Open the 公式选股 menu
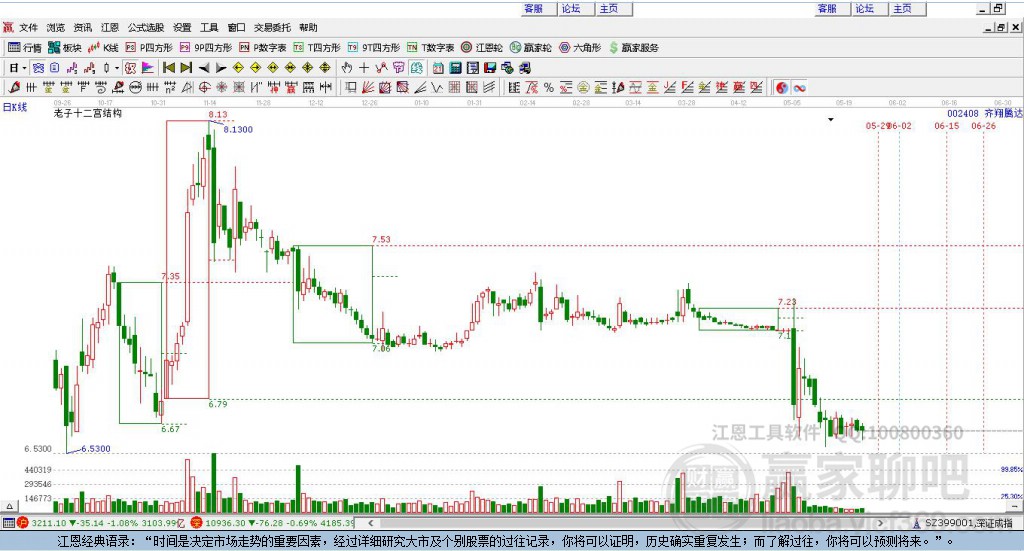This screenshot has width=1024, height=551. point(146,27)
